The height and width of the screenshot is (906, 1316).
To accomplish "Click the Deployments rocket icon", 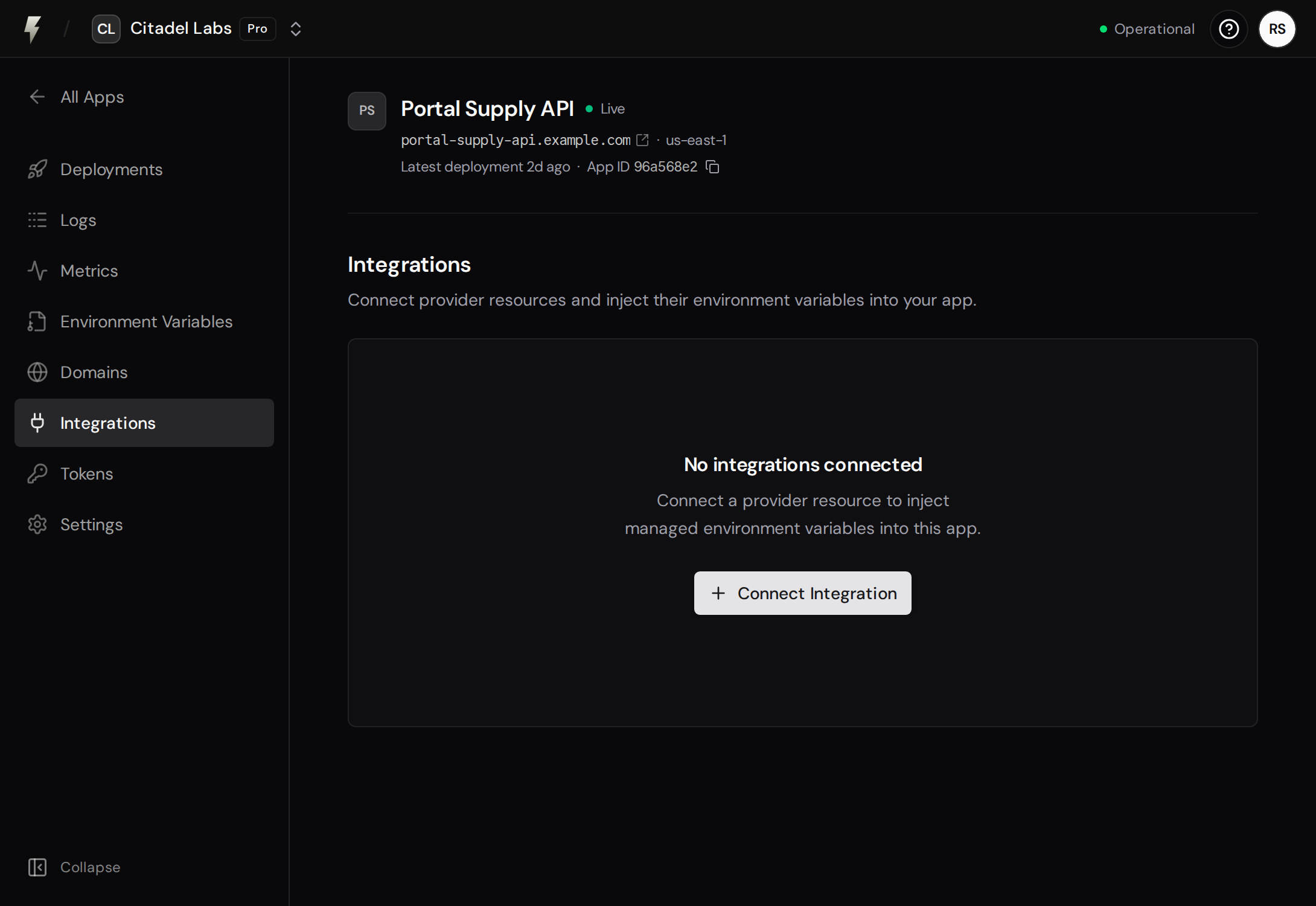I will tap(37, 169).
